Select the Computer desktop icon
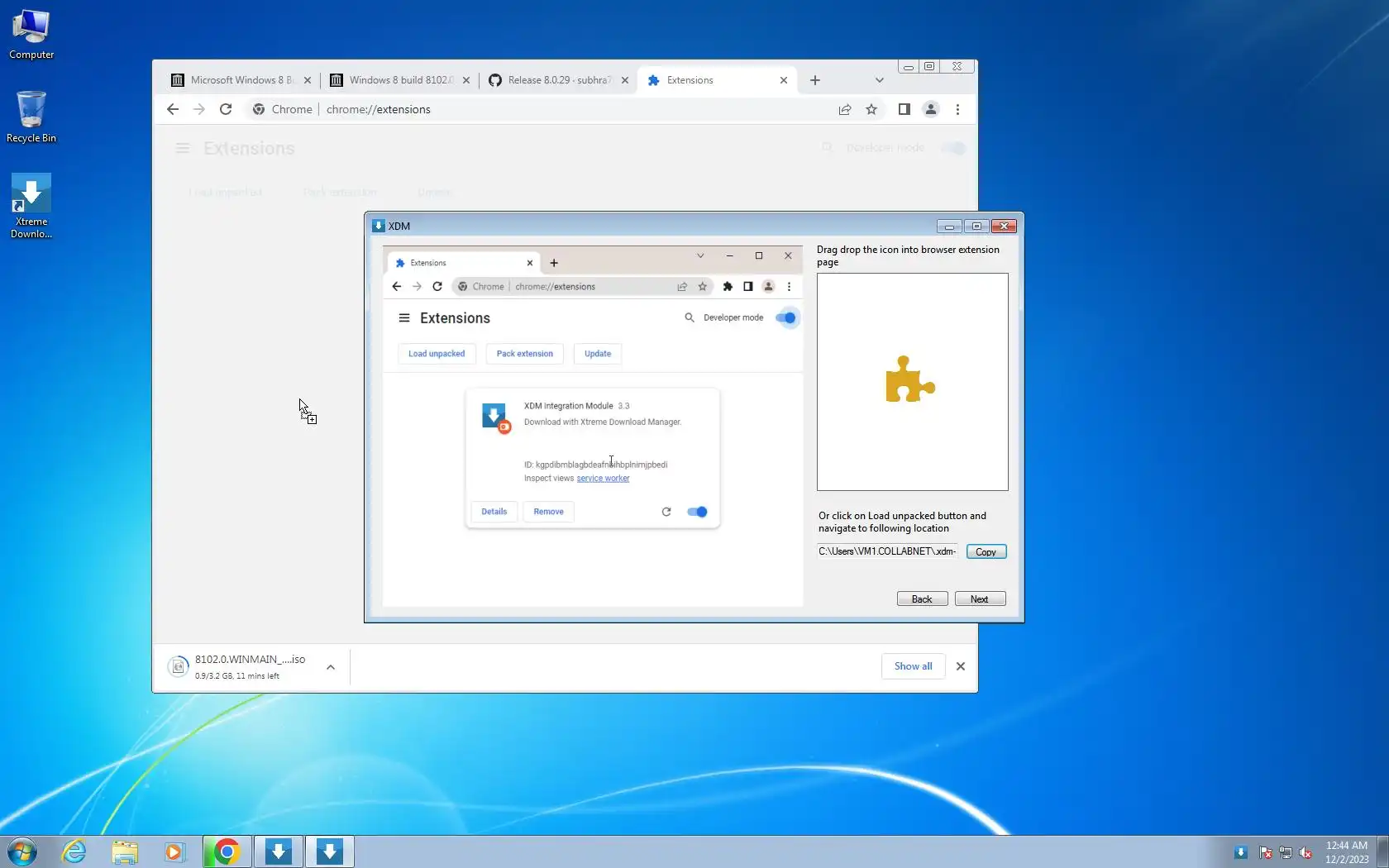Image resolution: width=1389 pixels, height=868 pixels. (31, 34)
